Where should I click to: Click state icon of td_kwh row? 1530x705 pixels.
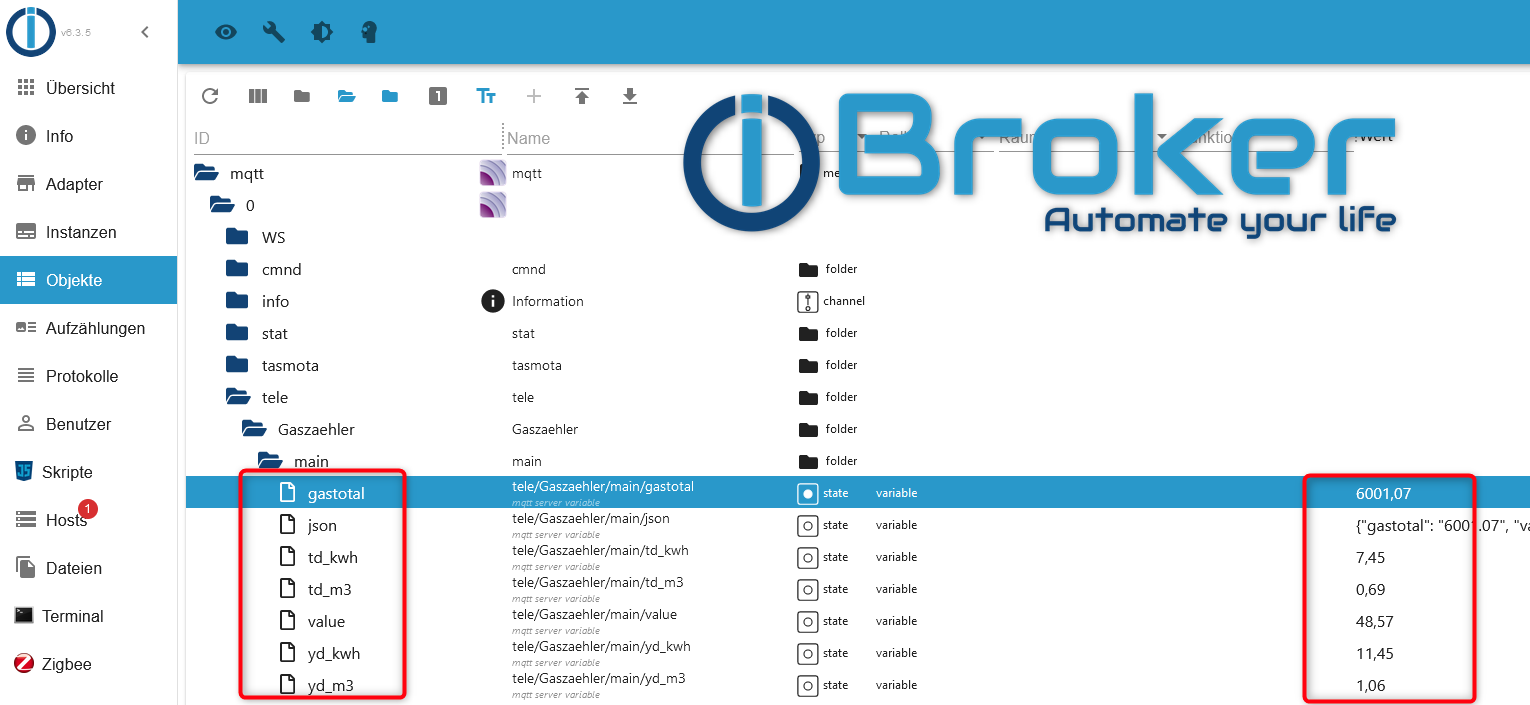click(x=808, y=557)
